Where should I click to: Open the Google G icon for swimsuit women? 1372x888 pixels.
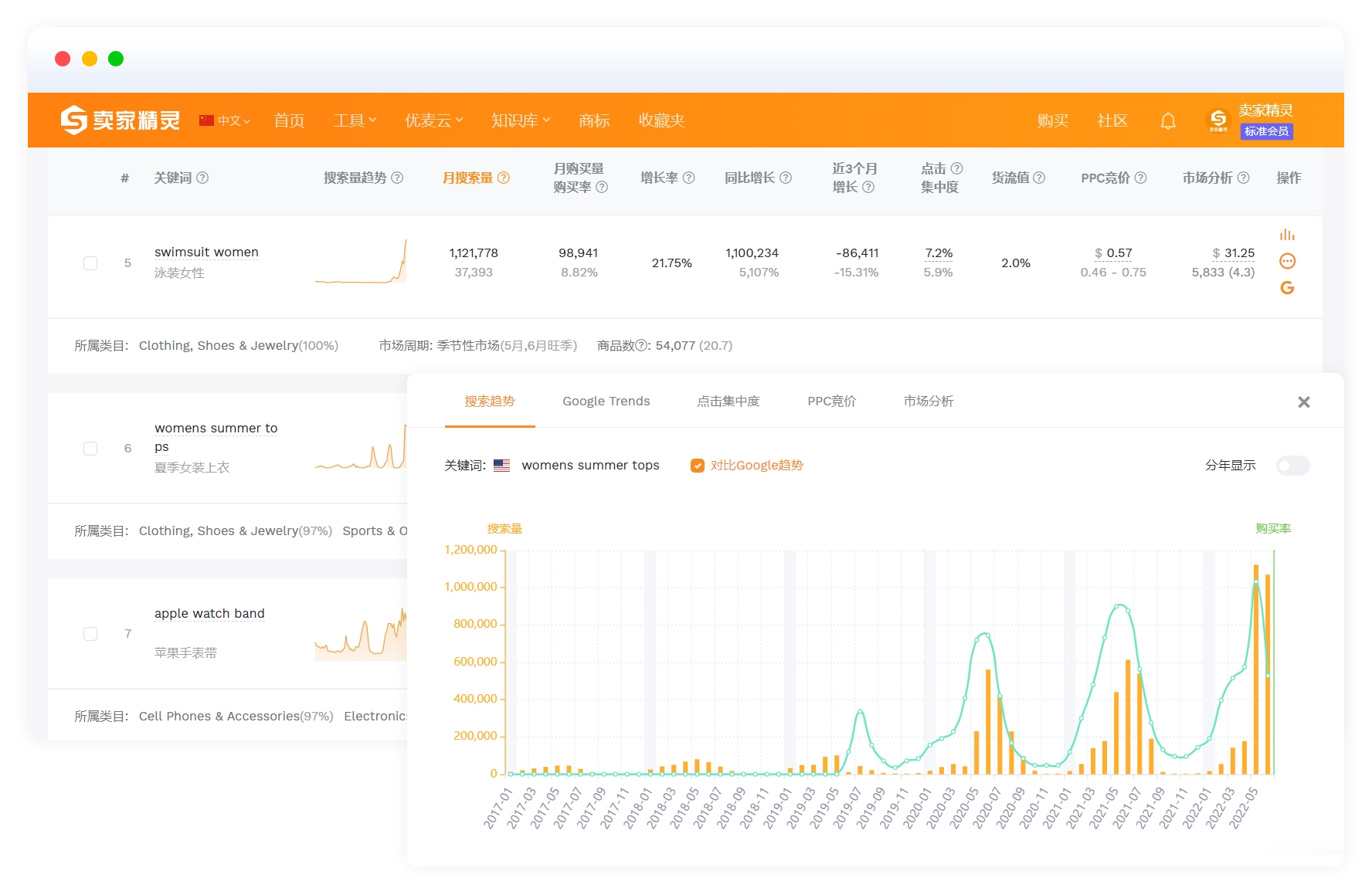click(1287, 288)
